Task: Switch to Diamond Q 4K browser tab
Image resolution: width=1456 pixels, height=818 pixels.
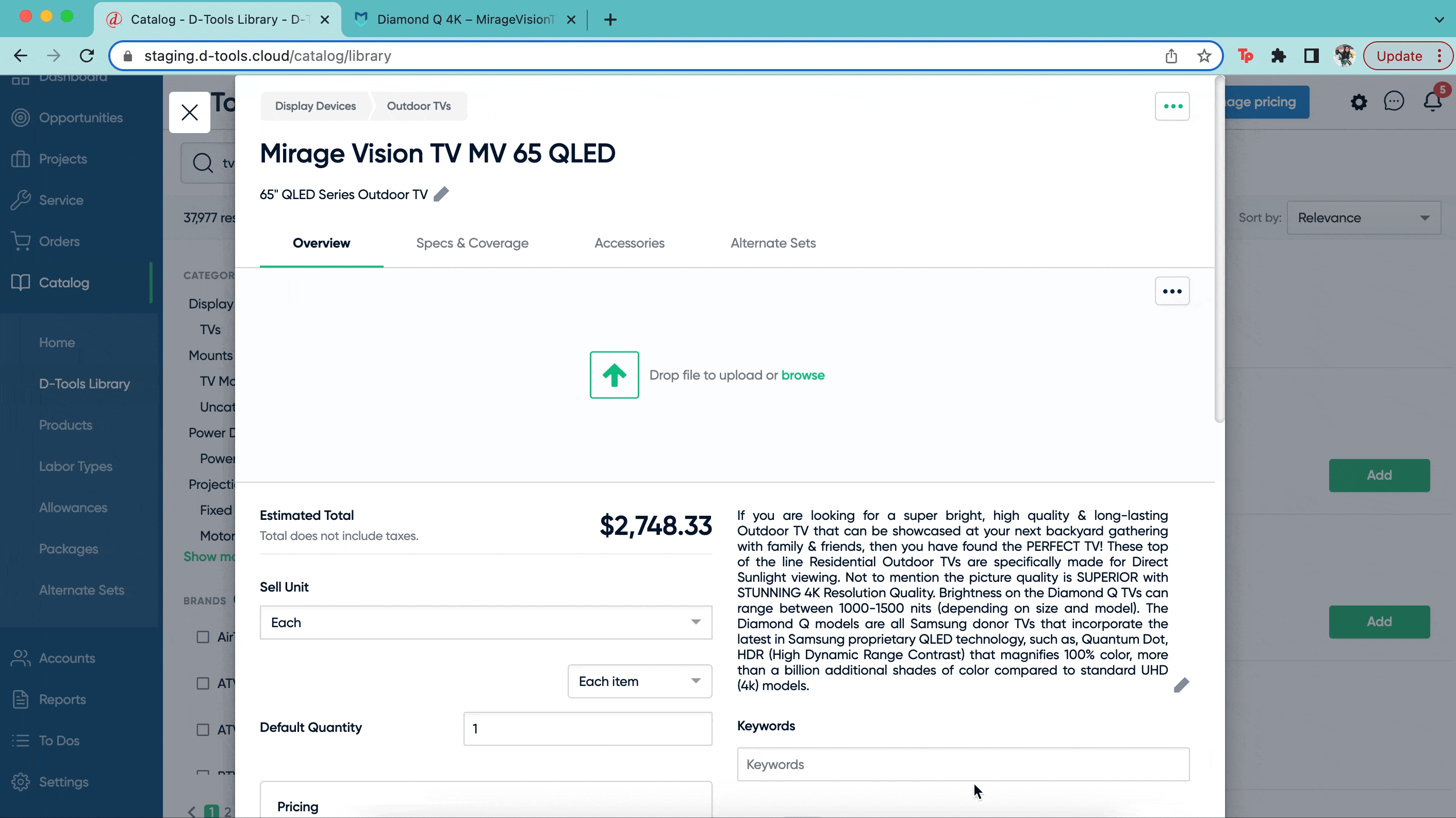Action: [465, 19]
